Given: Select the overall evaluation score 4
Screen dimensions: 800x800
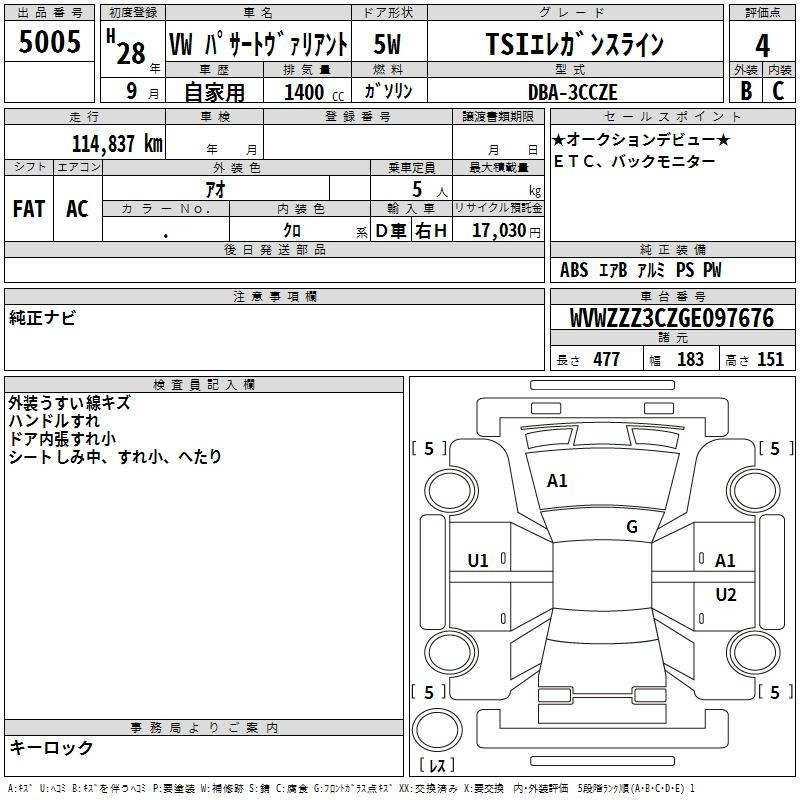Looking at the screenshot, I should [762, 45].
